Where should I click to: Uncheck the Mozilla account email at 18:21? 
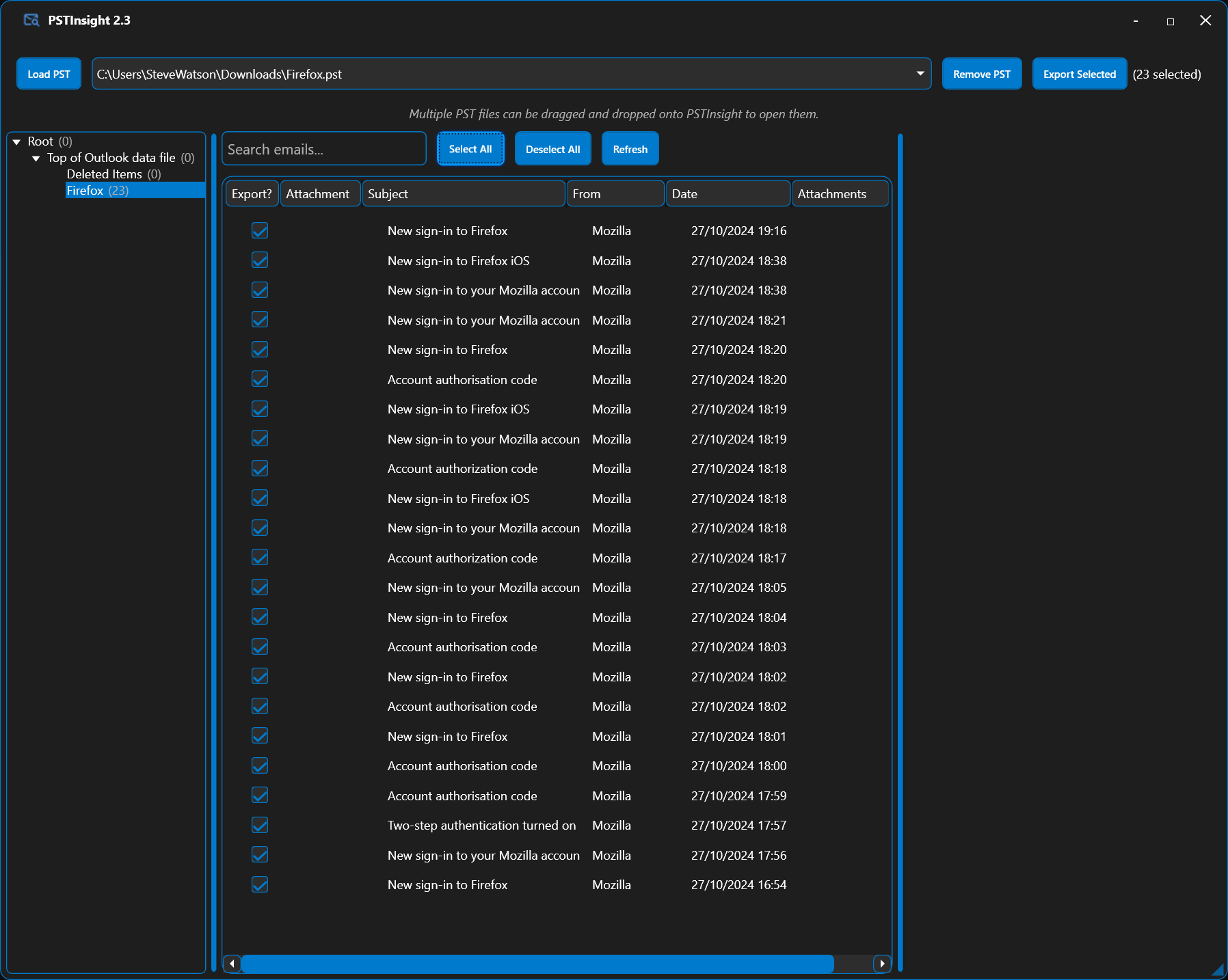pyautogui.click(x=260, y=320)
